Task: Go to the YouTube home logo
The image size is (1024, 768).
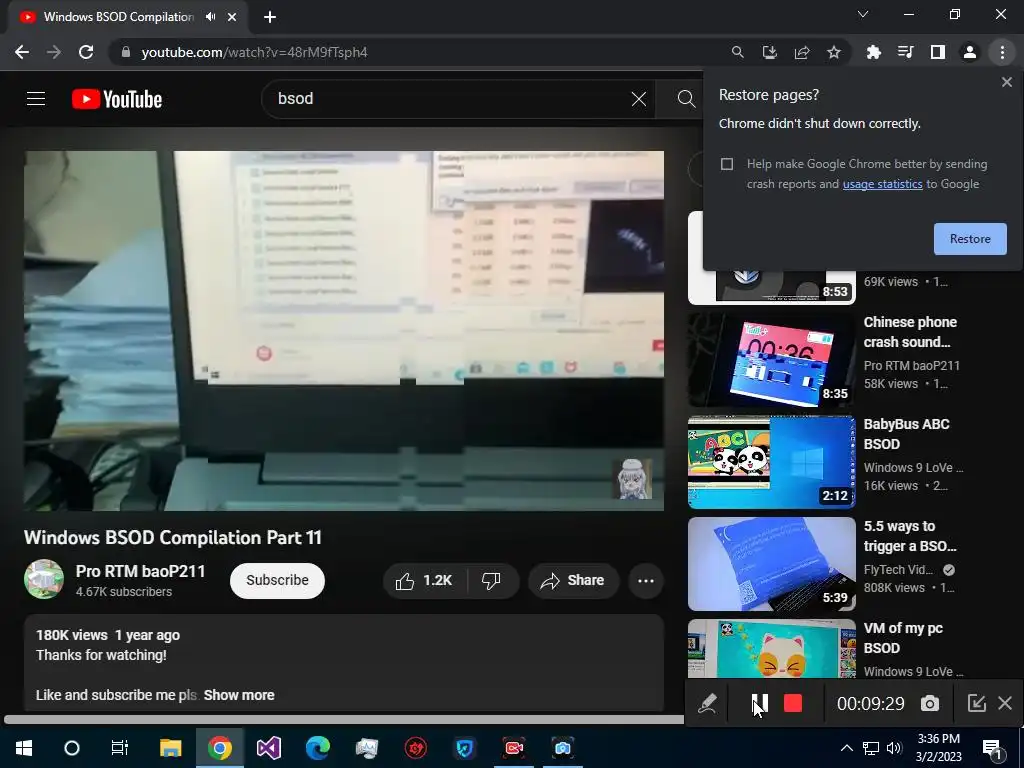Action: pyautogui.click(x=117, y=99)
